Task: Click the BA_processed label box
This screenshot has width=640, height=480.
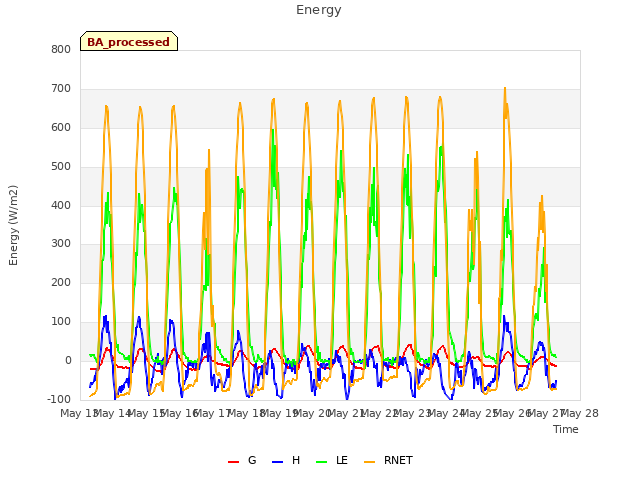Action: click(129, 41)
